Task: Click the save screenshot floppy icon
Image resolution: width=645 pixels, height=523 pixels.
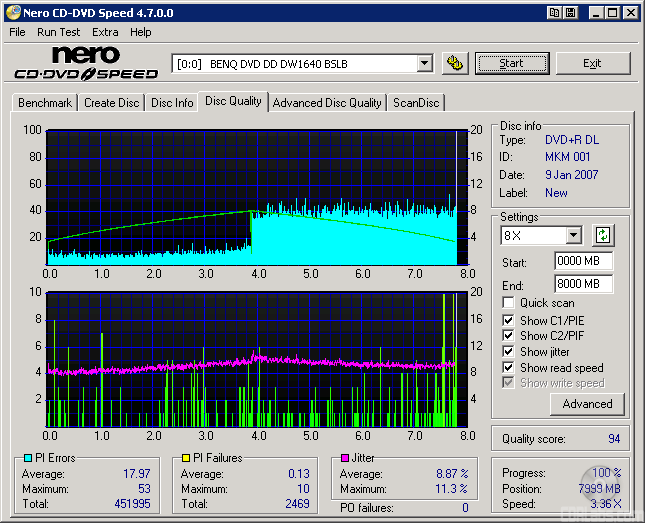Action: pos(570,13)
